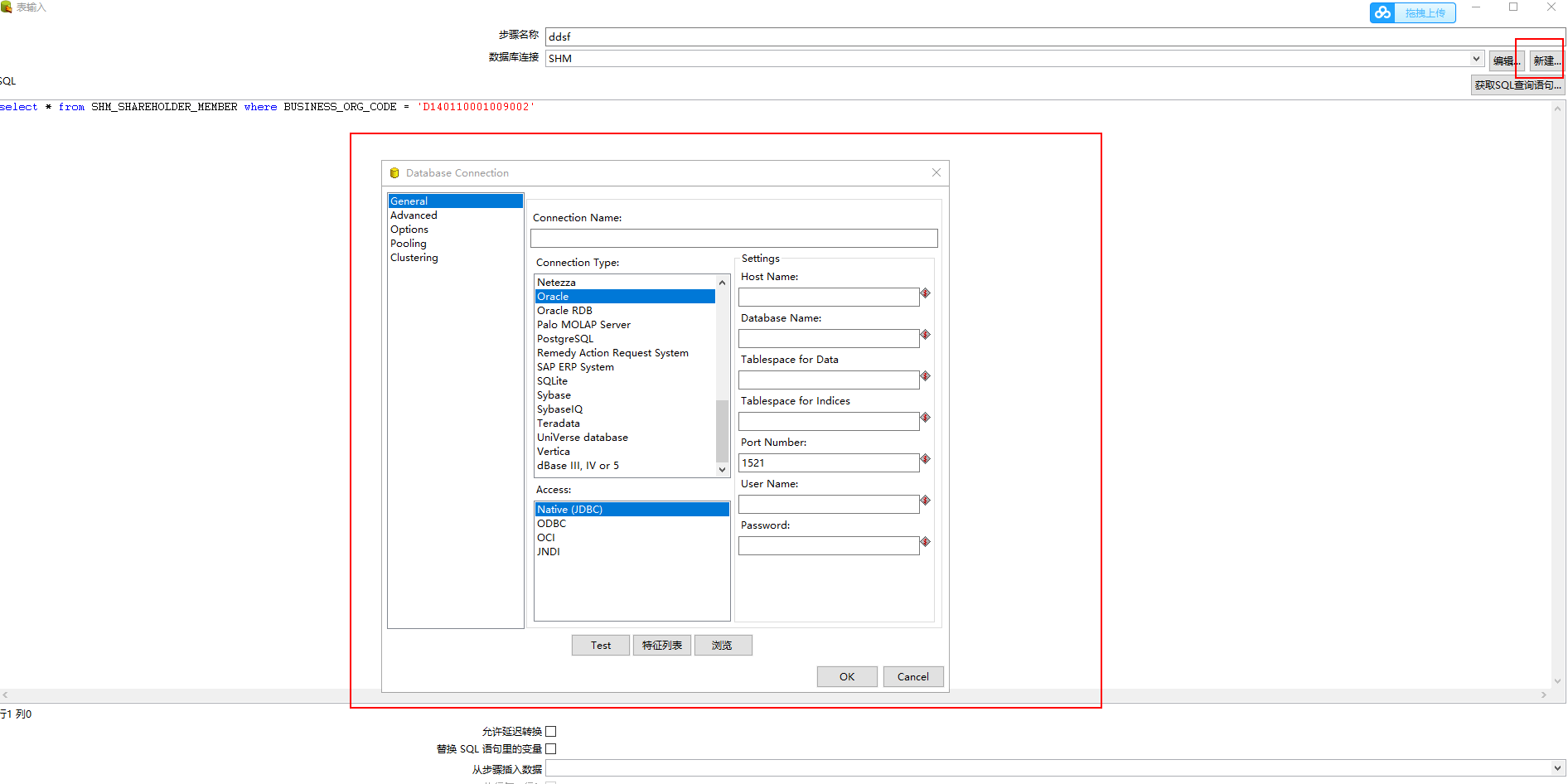Screen dimensions: 1568x784
Task: Click the Test button
Action: pyautogui.click(x=601, y=646)
